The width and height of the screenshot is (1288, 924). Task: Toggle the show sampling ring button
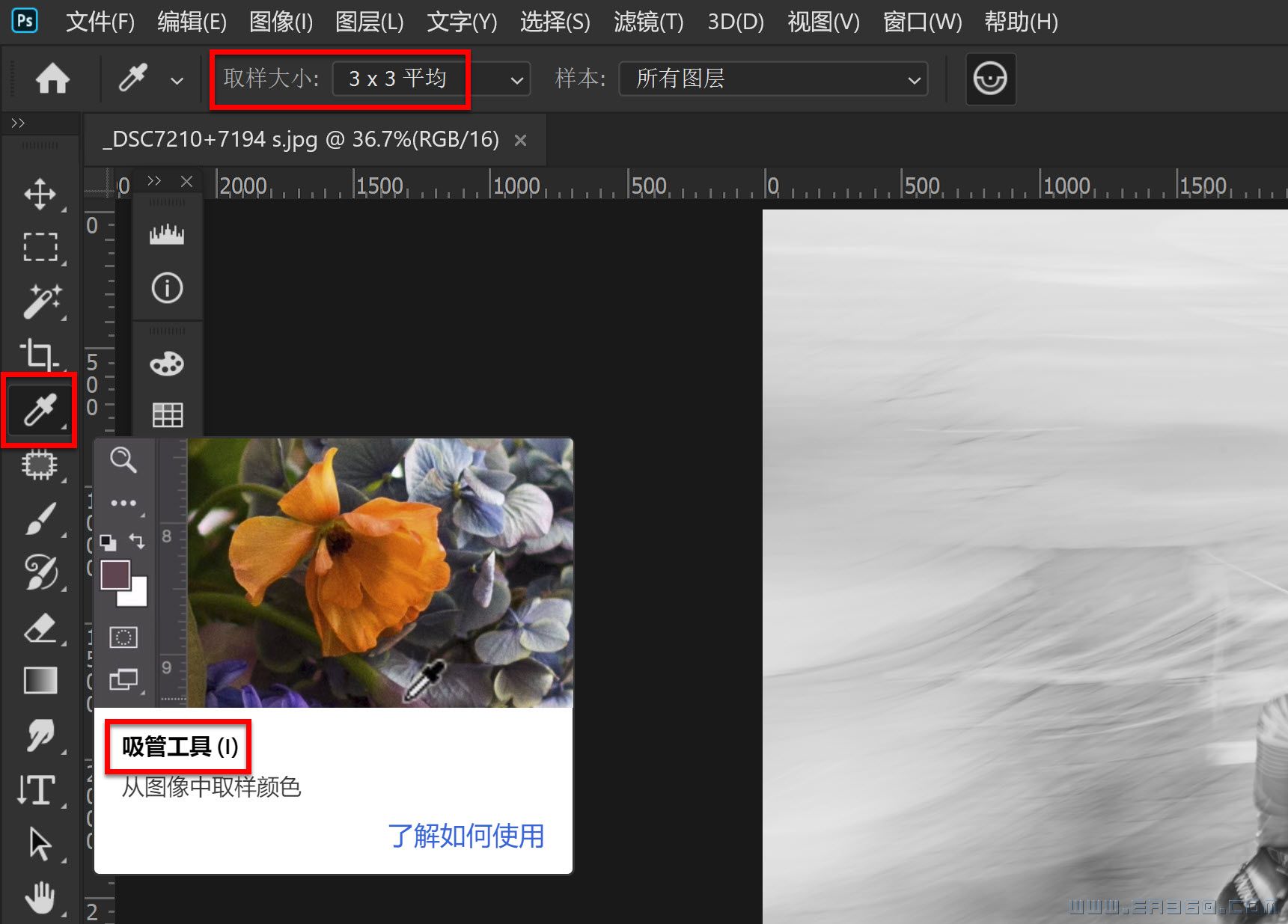(990, 79)
